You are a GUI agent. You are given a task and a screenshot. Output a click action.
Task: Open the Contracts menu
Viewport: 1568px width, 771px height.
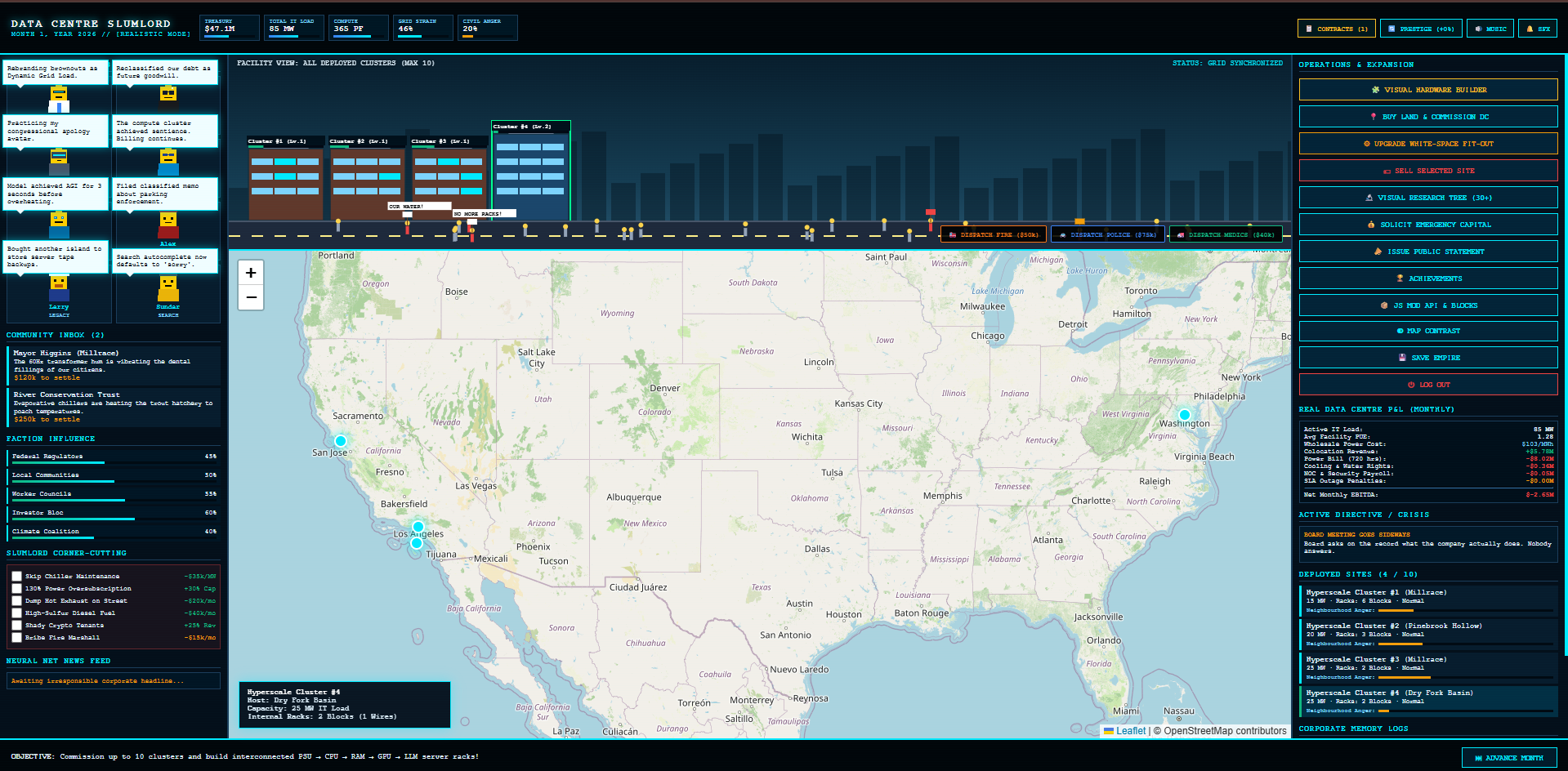pos(1336,29)
